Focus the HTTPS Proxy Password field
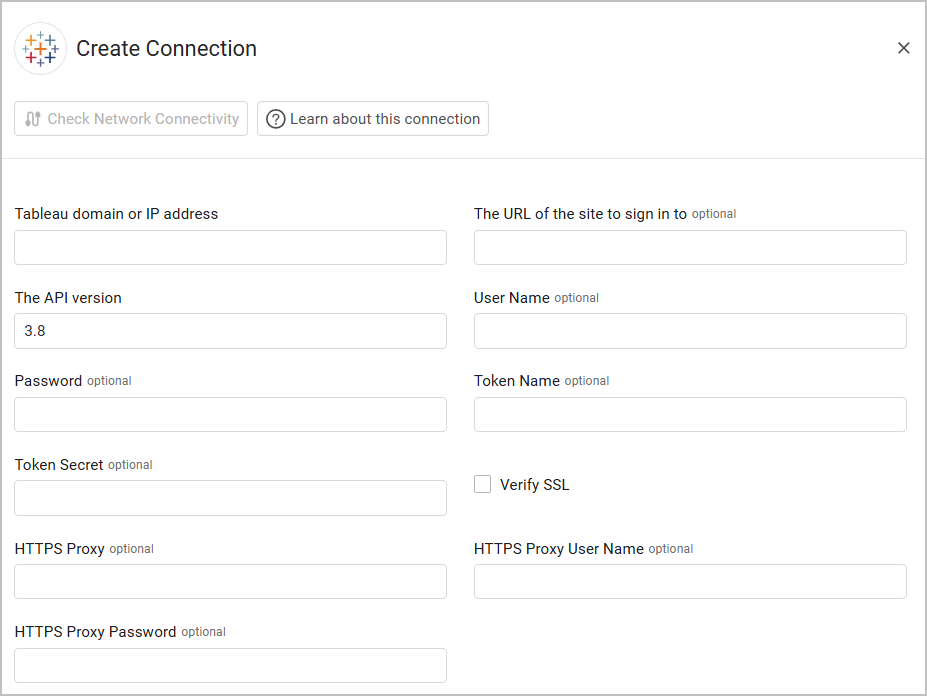Image resolution: width=927 pixels, height=696 pixels. coord(230,665)
